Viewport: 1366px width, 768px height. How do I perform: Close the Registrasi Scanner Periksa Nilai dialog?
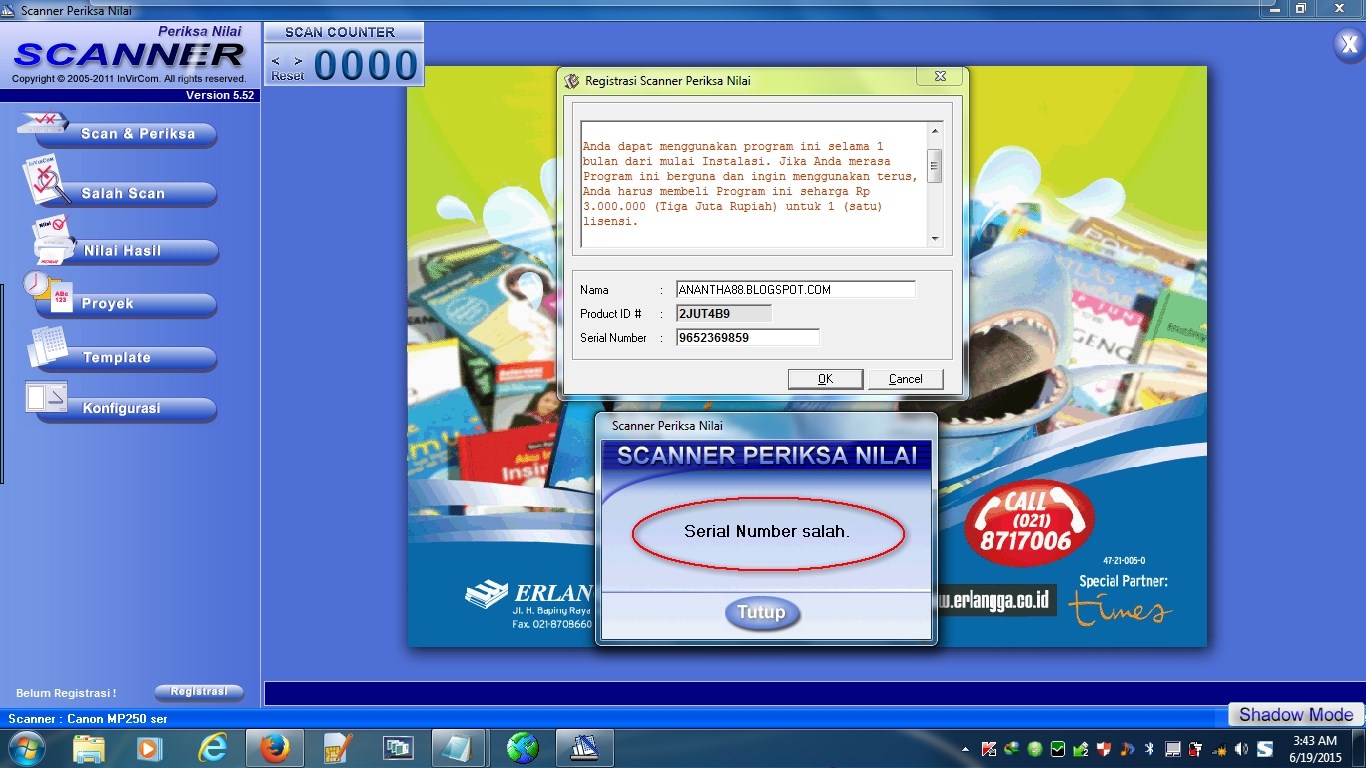940,76
